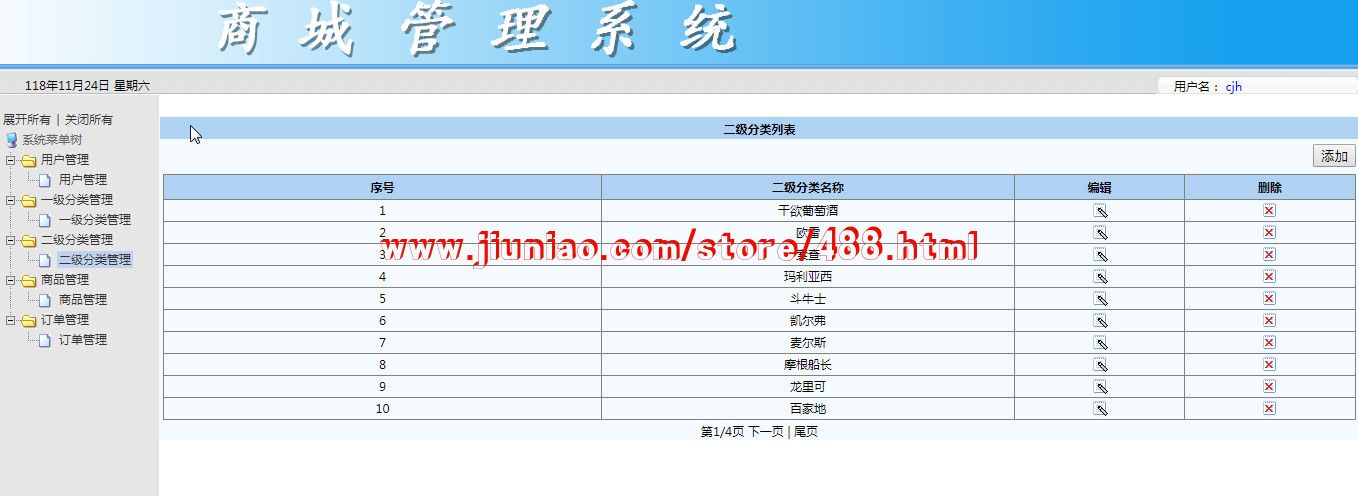Select the 系统菜单树 root label

tap(52, 140)
